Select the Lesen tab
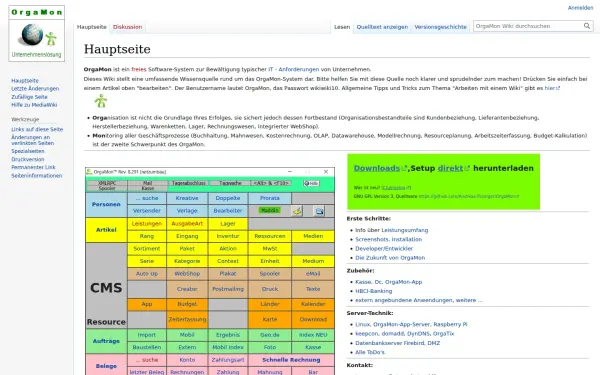This screenshot has width=600, height=375. coord(342,27)
